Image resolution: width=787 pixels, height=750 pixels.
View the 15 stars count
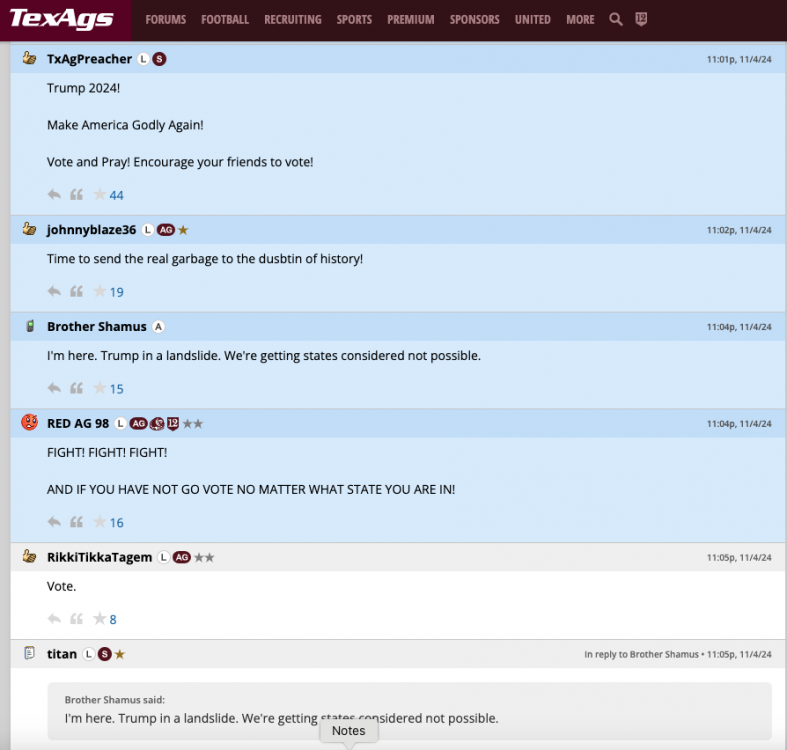point(116,389)
